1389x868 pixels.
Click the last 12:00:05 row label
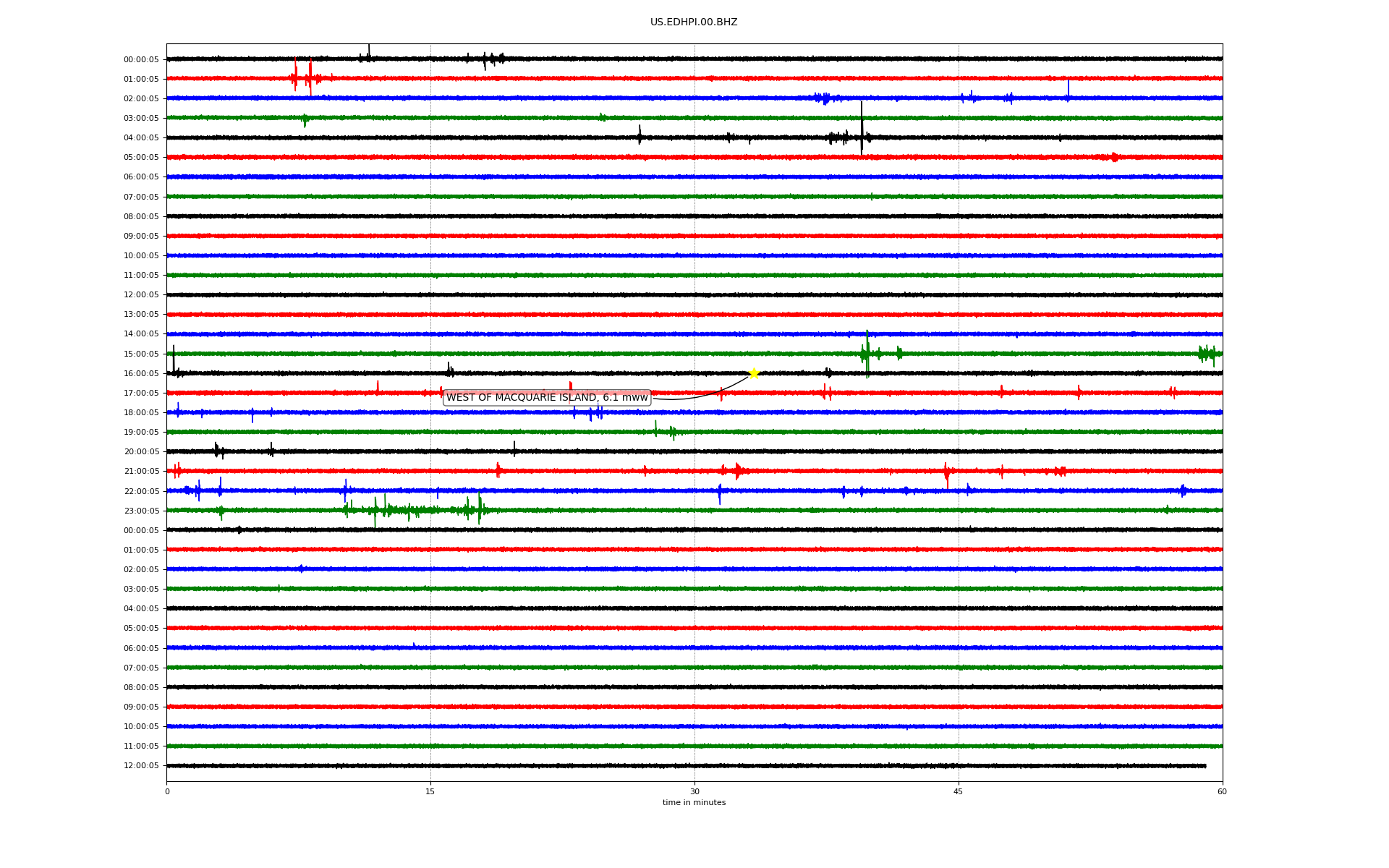[x=141, y=766]
